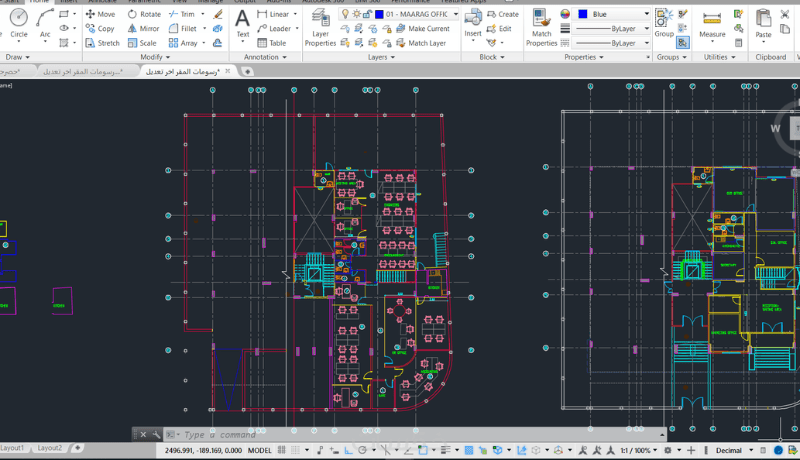800x460 pixels.
Task: Toggle drawing grid display in status bar
Action: [x=282, y=450]
